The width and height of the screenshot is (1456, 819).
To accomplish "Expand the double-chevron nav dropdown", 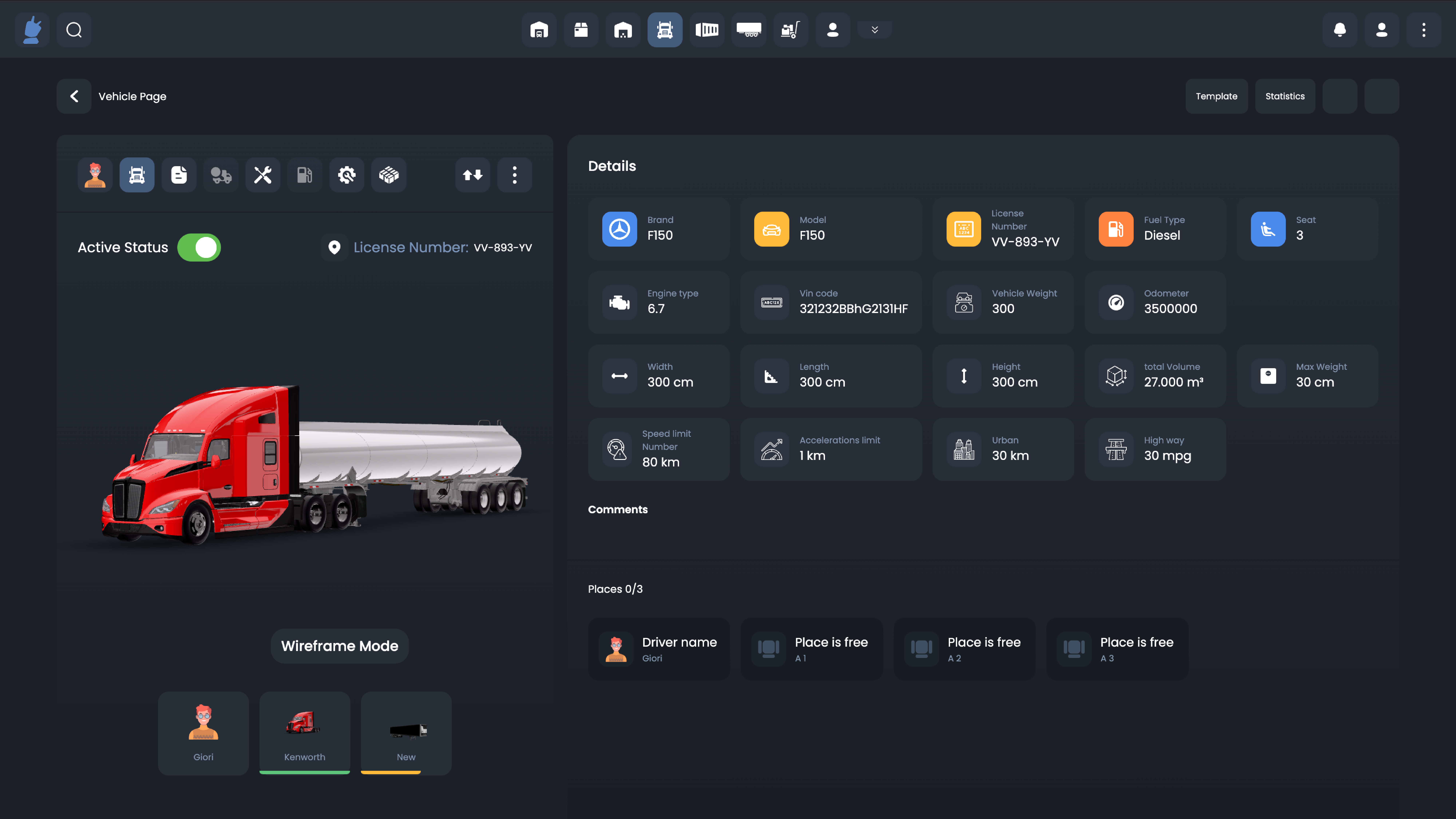I will [875, 30].
